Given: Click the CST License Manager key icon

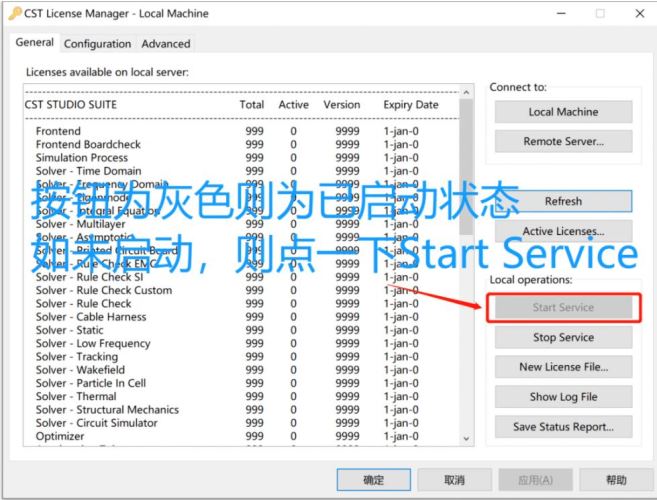Looking at the screenshot, I should [x=15, y=13].
